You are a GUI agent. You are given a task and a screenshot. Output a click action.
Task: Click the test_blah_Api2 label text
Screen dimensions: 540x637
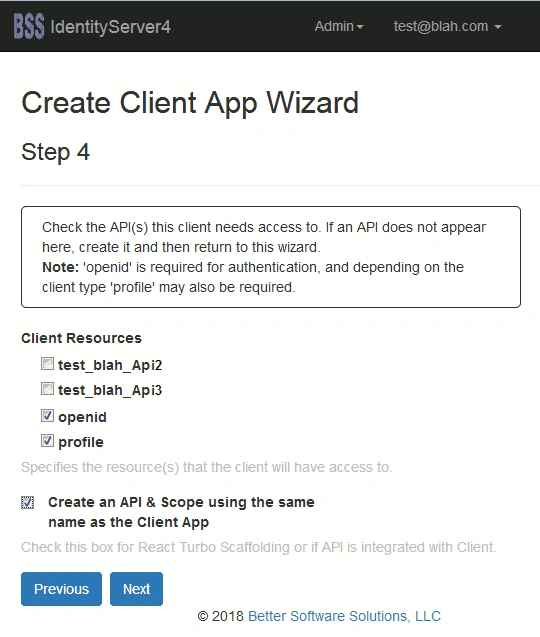[110, 365]
